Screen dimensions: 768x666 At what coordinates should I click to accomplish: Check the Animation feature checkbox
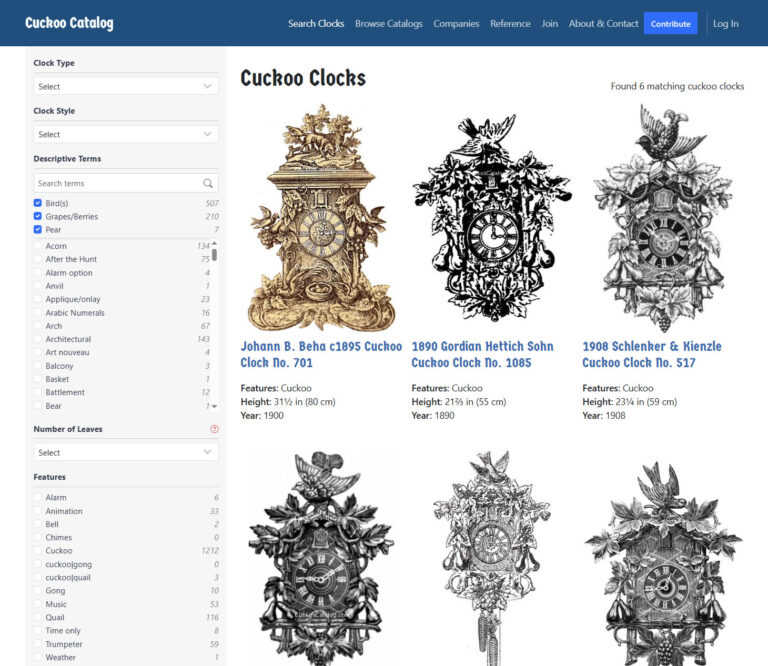(x=38, y=511)
